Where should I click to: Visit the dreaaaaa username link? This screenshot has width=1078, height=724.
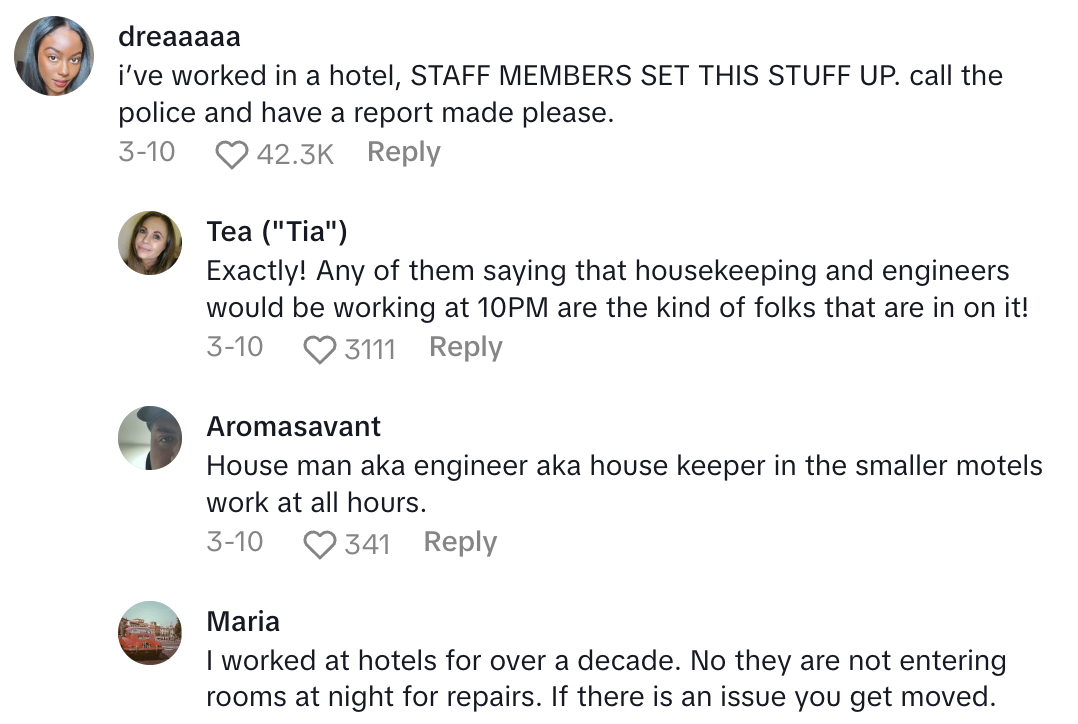point(179,37)
